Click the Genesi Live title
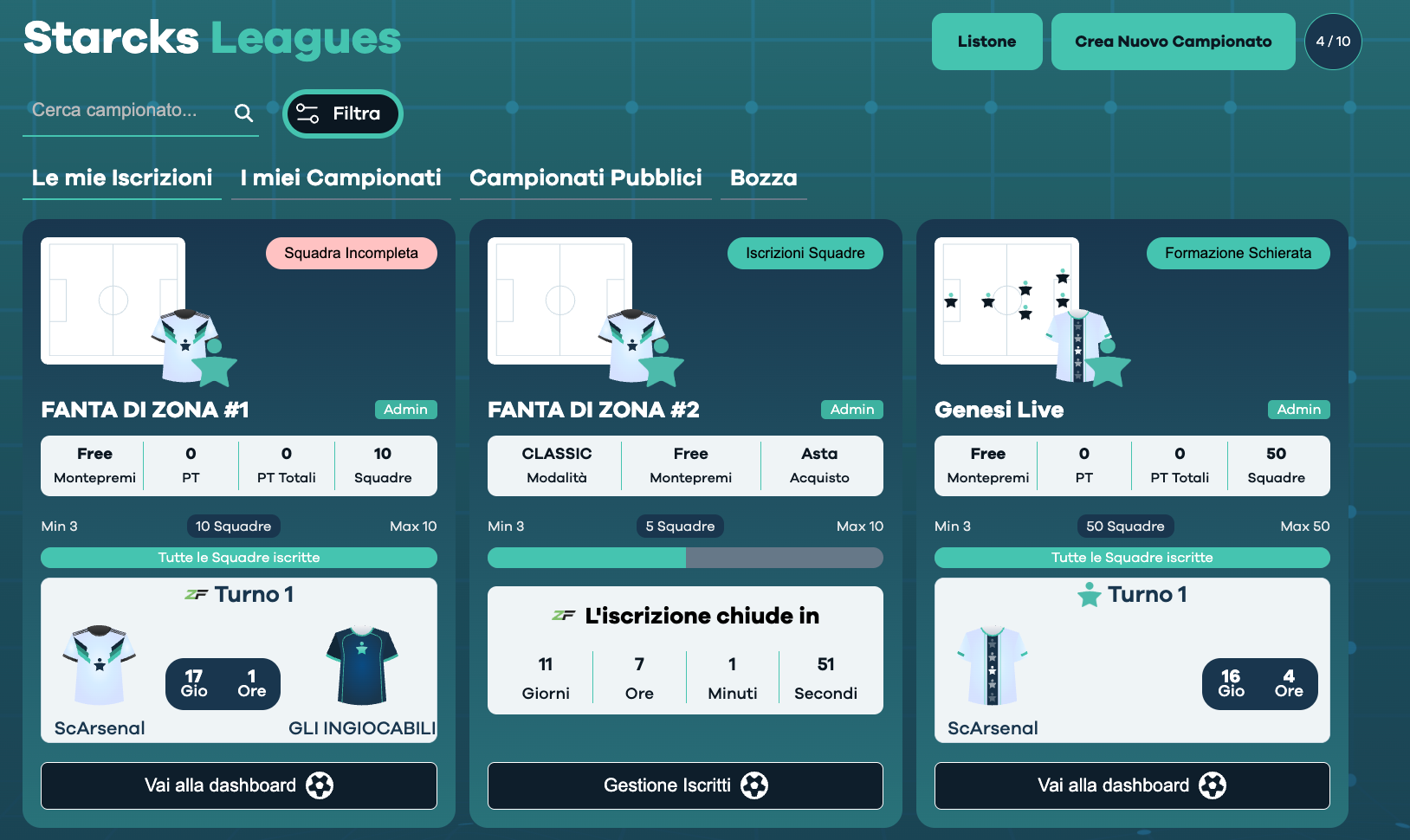 (x=999, y=410)
